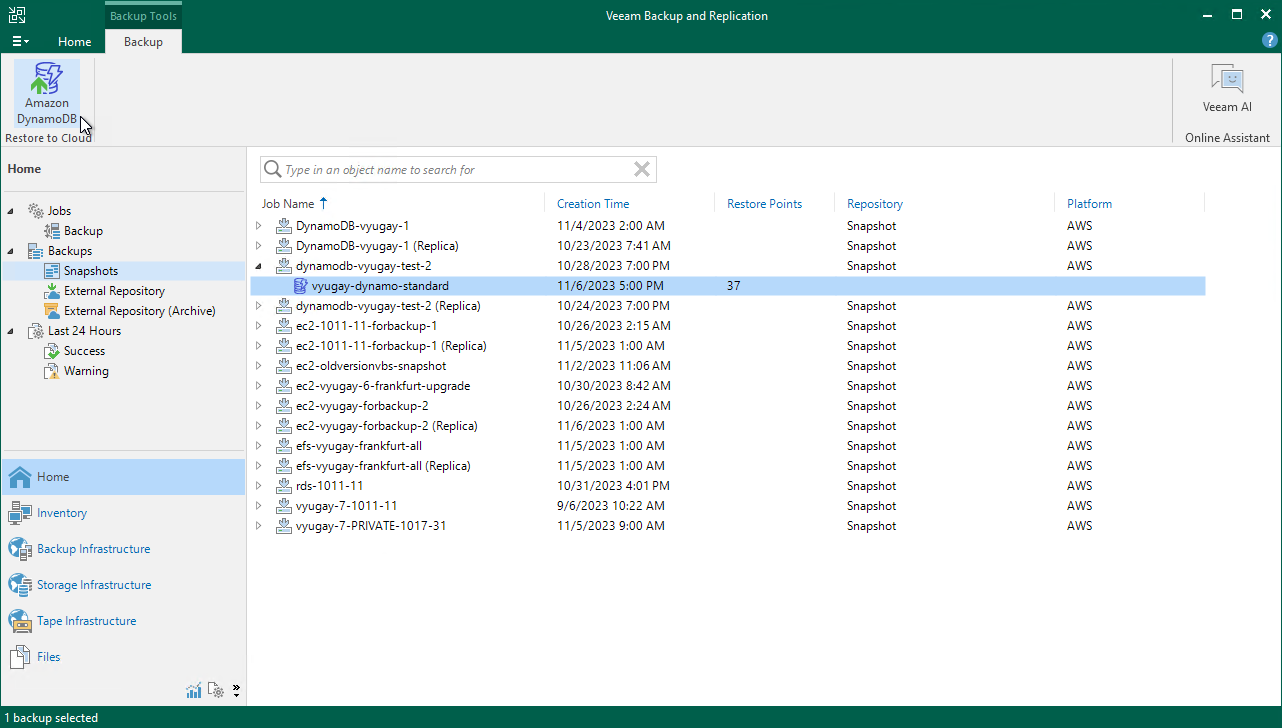Open the Files view
This screenshot has width=1282, height=728.
[x=49, y=657]
